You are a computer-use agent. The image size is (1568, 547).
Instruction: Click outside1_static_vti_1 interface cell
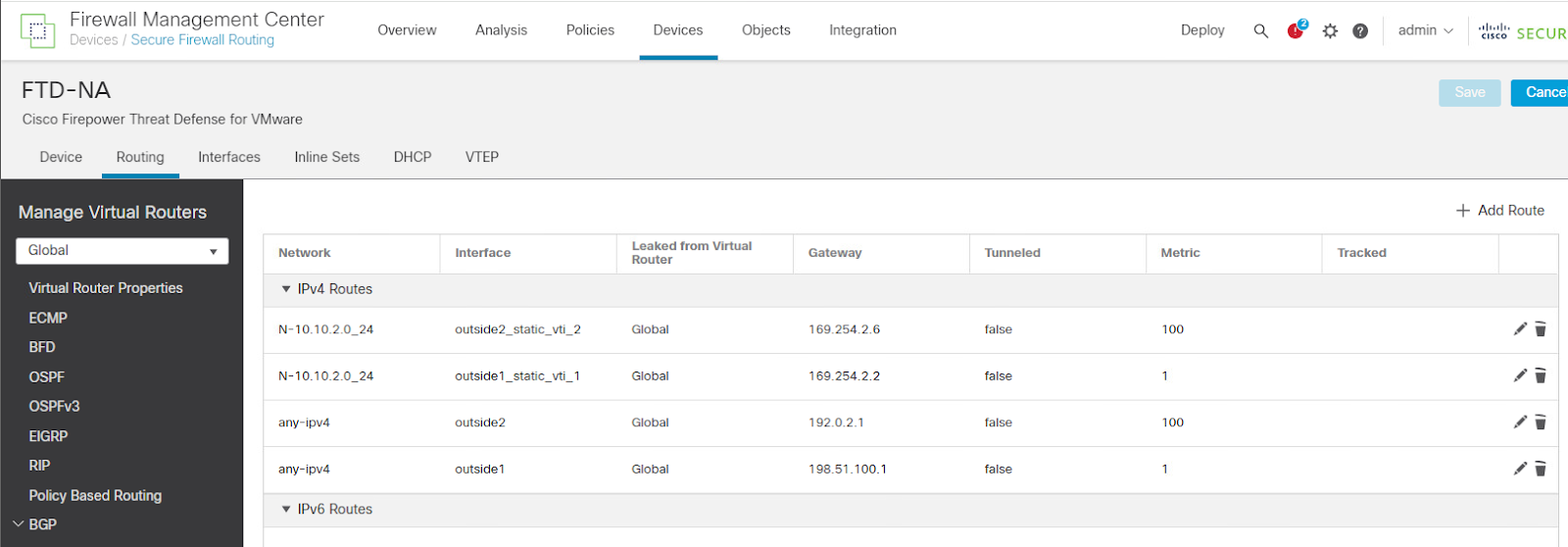(517, 375)
